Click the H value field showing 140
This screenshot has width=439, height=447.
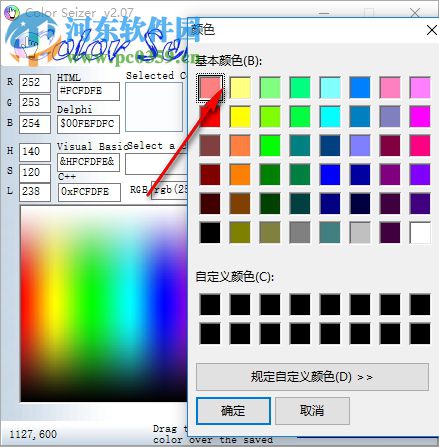click(35, 152)
